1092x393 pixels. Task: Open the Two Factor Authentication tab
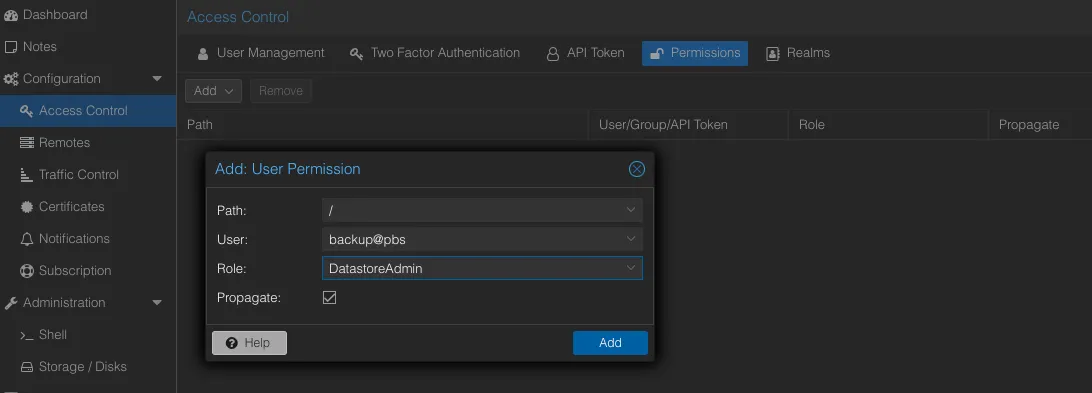[x=435, y=53]
